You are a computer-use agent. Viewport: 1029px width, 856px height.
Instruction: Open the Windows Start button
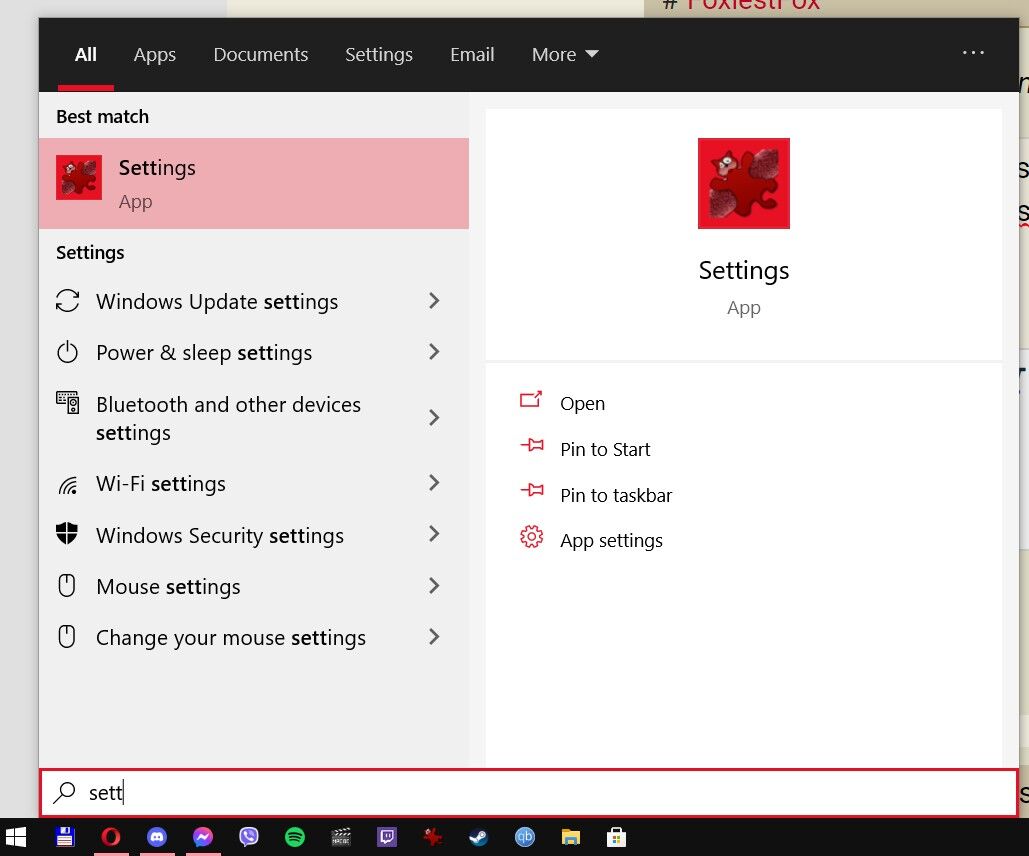(x=16, y=837)
